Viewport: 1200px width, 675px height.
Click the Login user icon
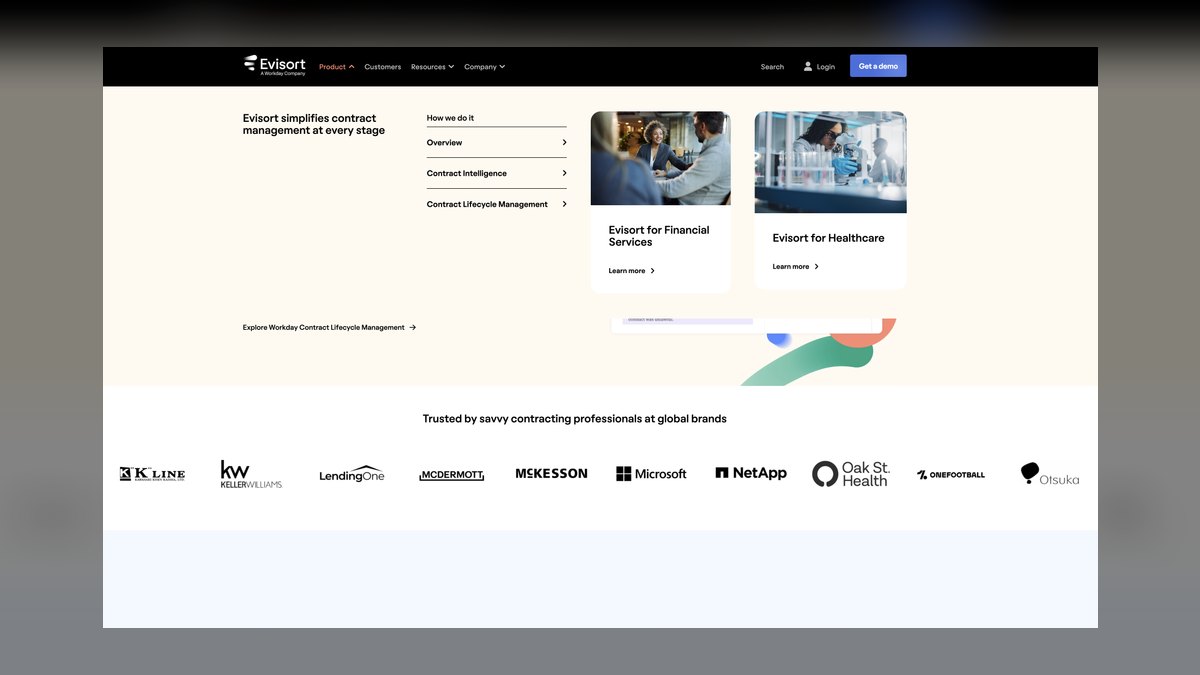(808, 67)
